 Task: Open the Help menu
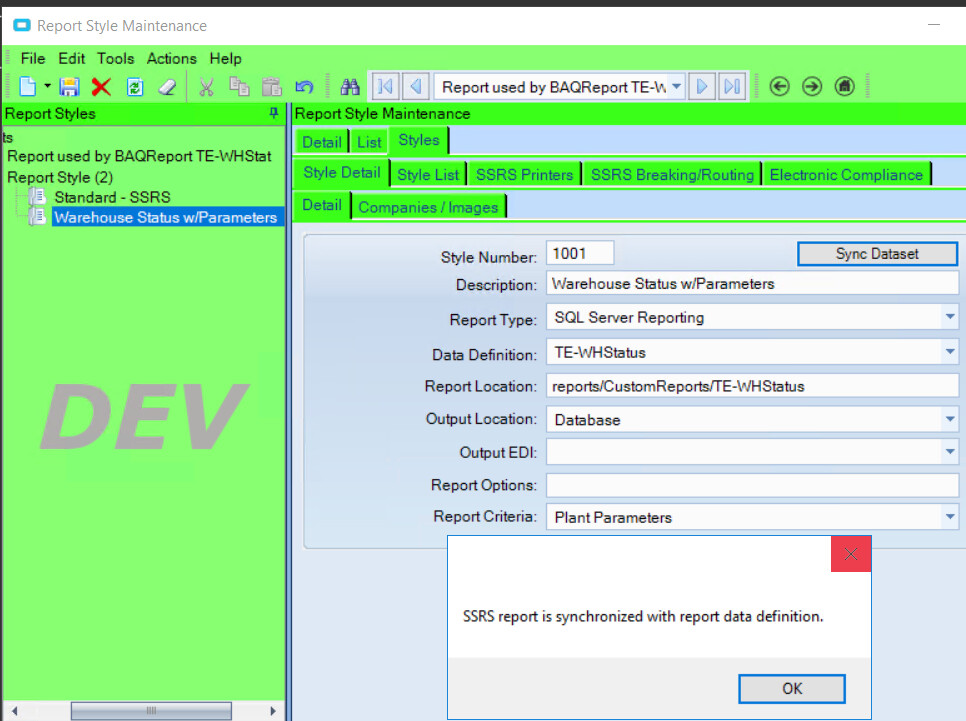click(x=225, y=59)
